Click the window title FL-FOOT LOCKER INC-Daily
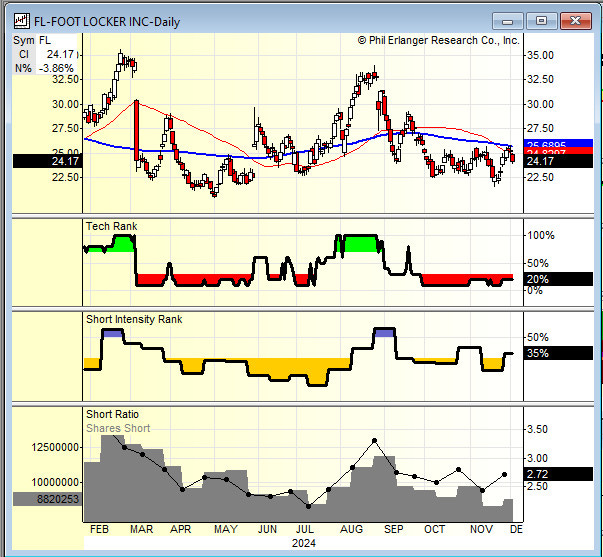Screen dimensions: 603x557 [107, 22]
